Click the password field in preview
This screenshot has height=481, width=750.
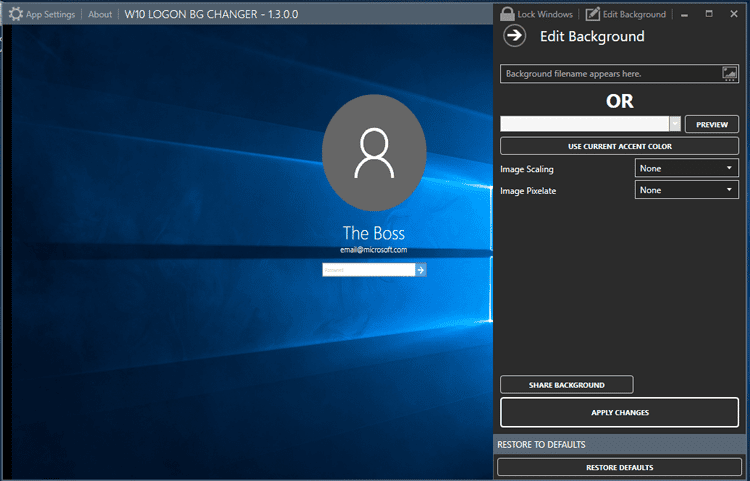click(x=369, y=270)
